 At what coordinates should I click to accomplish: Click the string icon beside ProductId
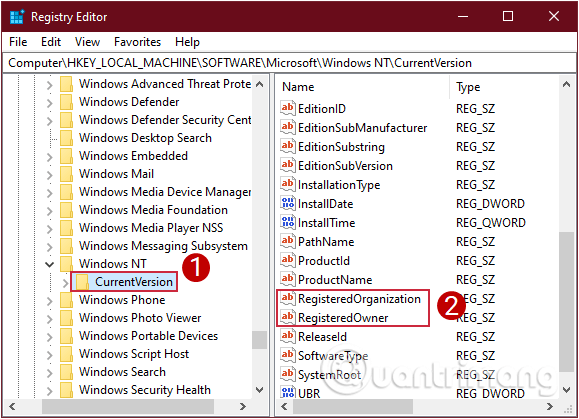[x=288, y=260]
